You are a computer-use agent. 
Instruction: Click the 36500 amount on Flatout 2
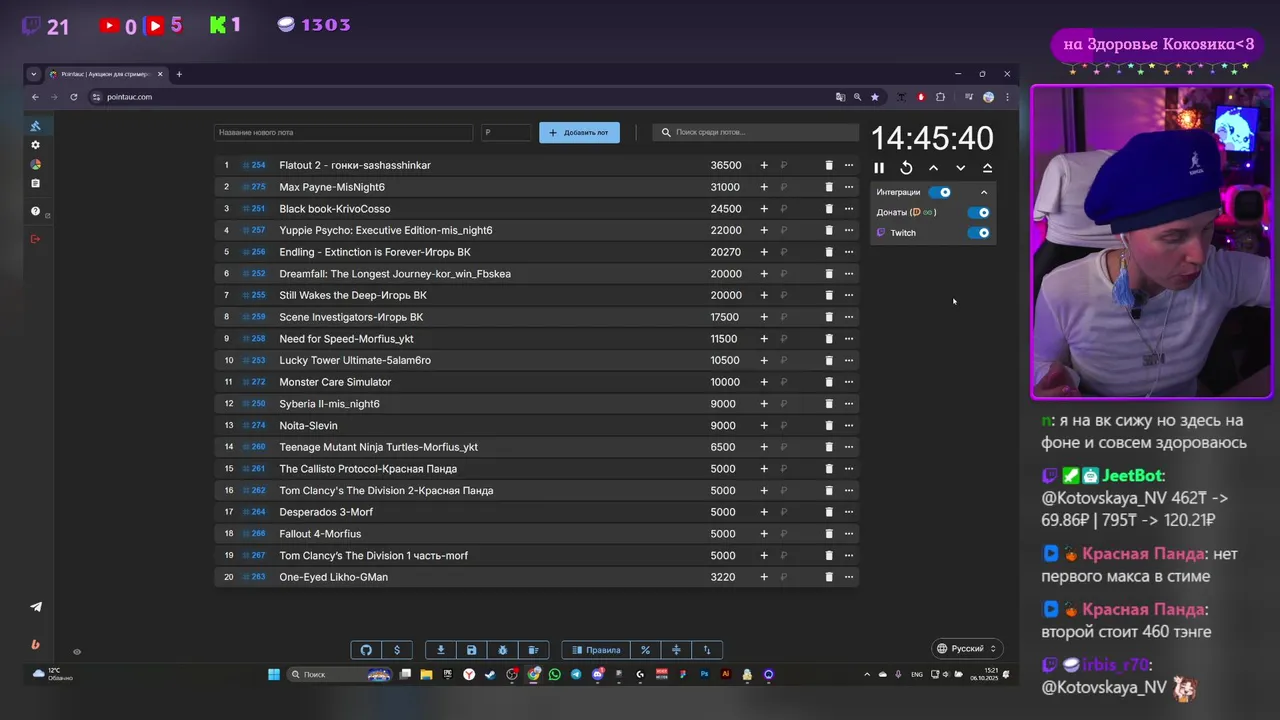pos(726,165)
